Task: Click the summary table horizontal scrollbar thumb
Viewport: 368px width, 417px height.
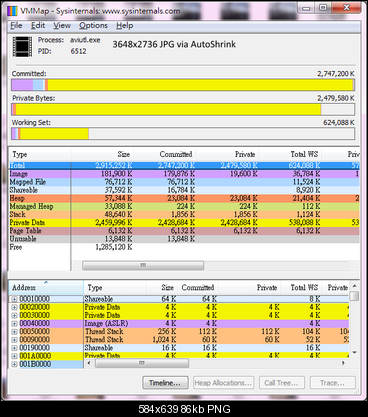Action: [x=143, y=265]
